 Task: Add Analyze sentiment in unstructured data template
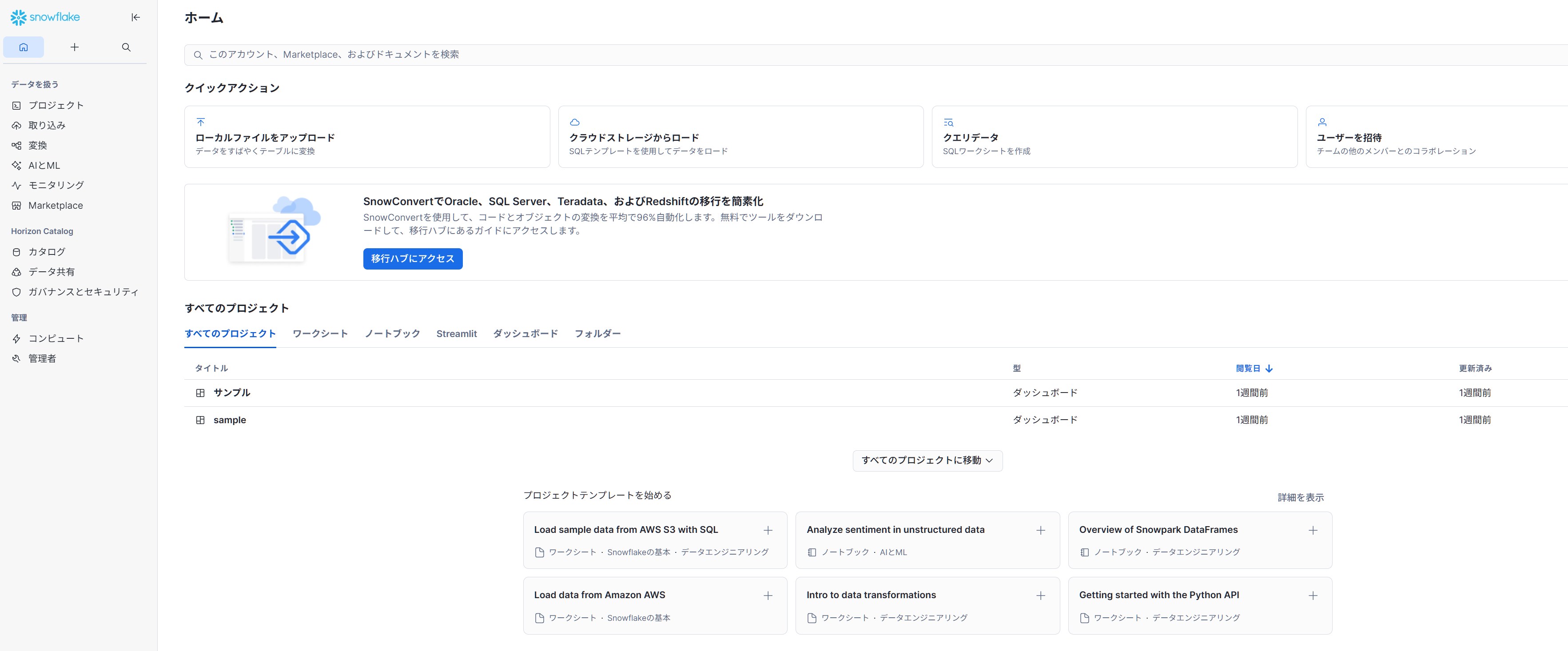(1040, 531)
